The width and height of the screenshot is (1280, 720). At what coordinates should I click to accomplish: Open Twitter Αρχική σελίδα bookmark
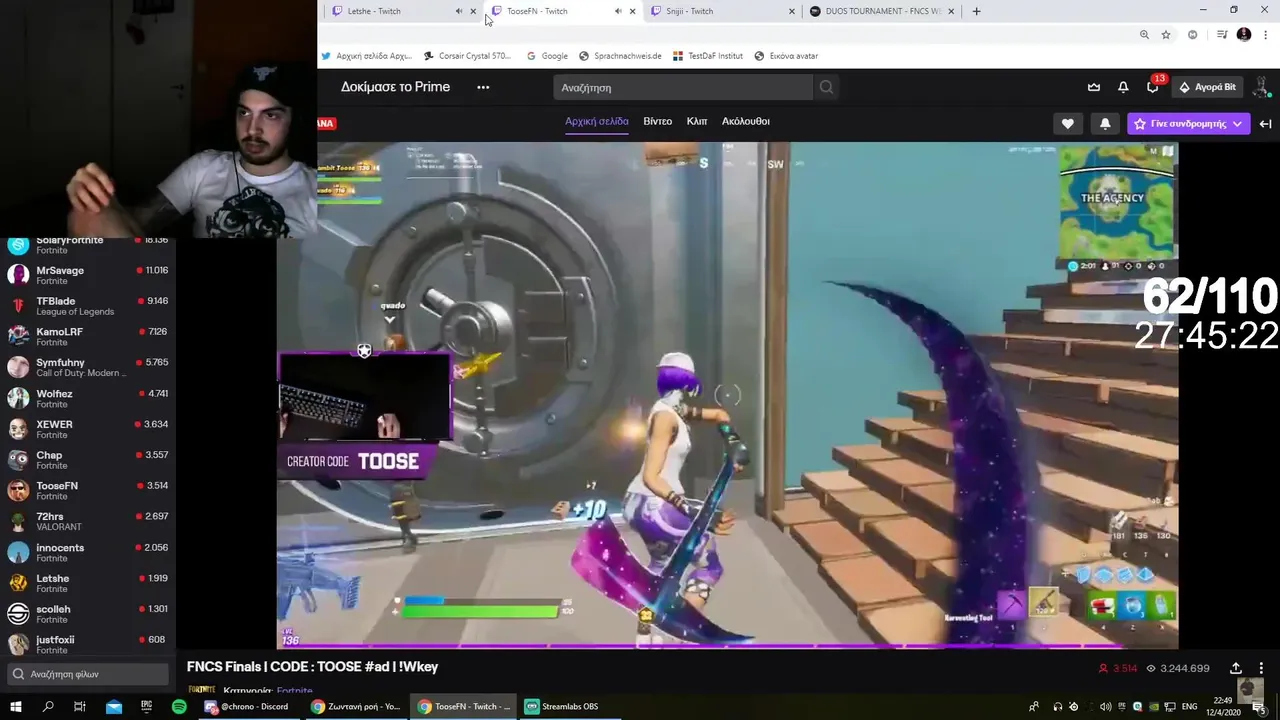[x=366, y=56]
